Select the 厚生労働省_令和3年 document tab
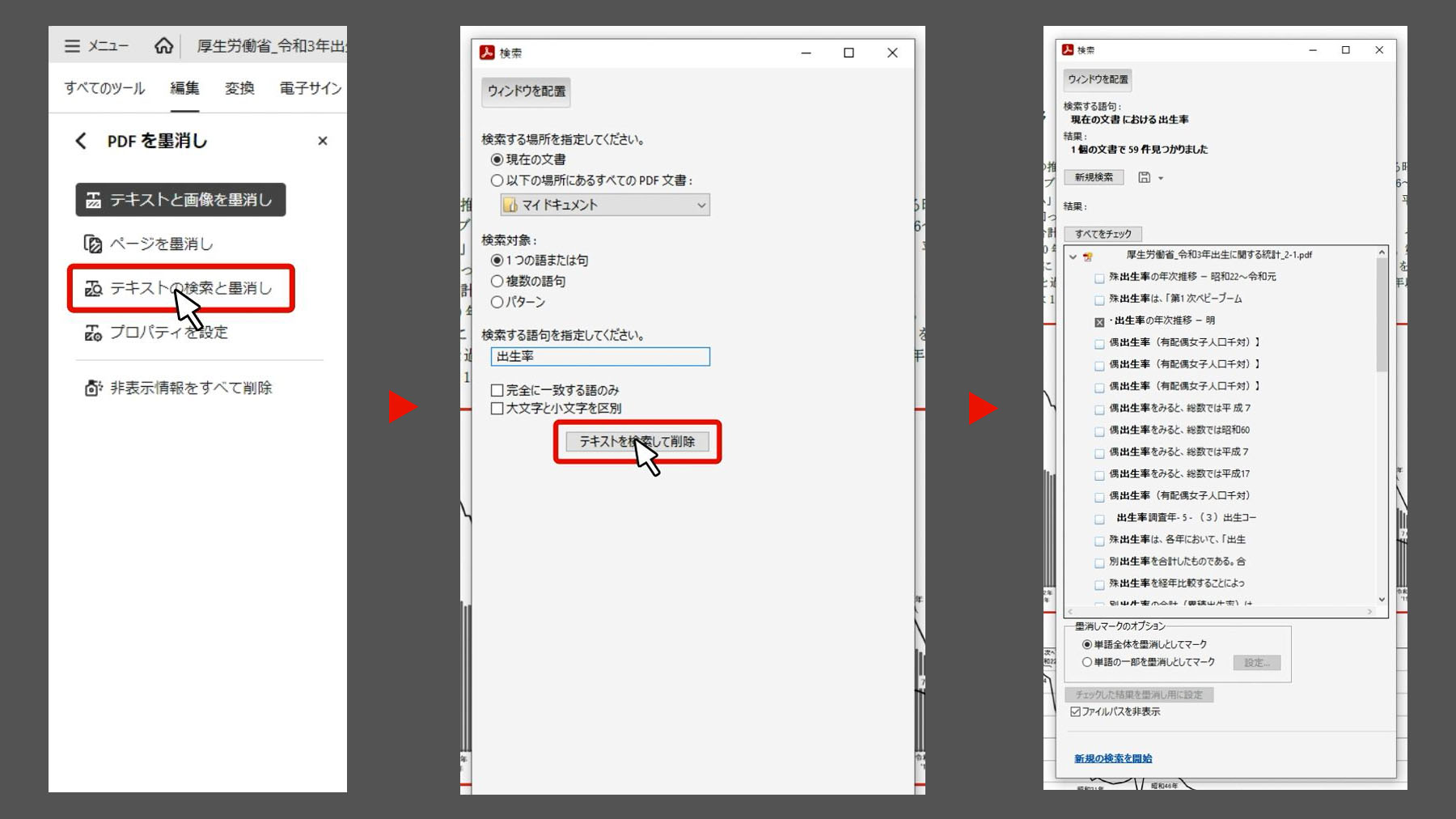Viewport: 1456px width, 819px height. click(x=272, y=46)
